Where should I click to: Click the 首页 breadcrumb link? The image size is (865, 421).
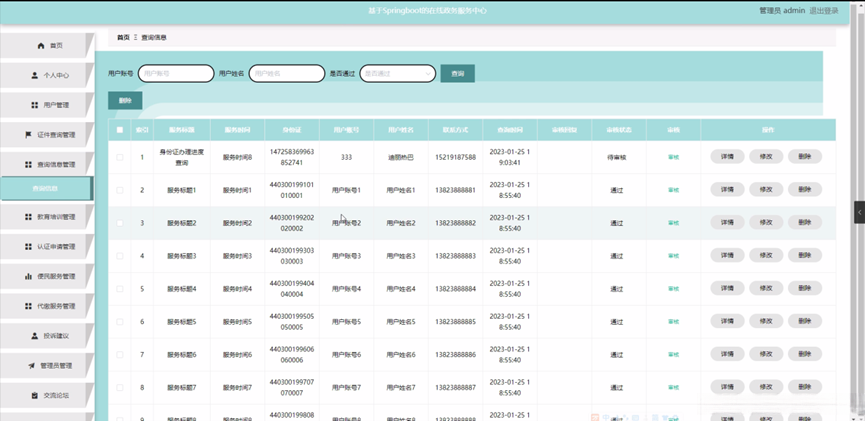123,38
